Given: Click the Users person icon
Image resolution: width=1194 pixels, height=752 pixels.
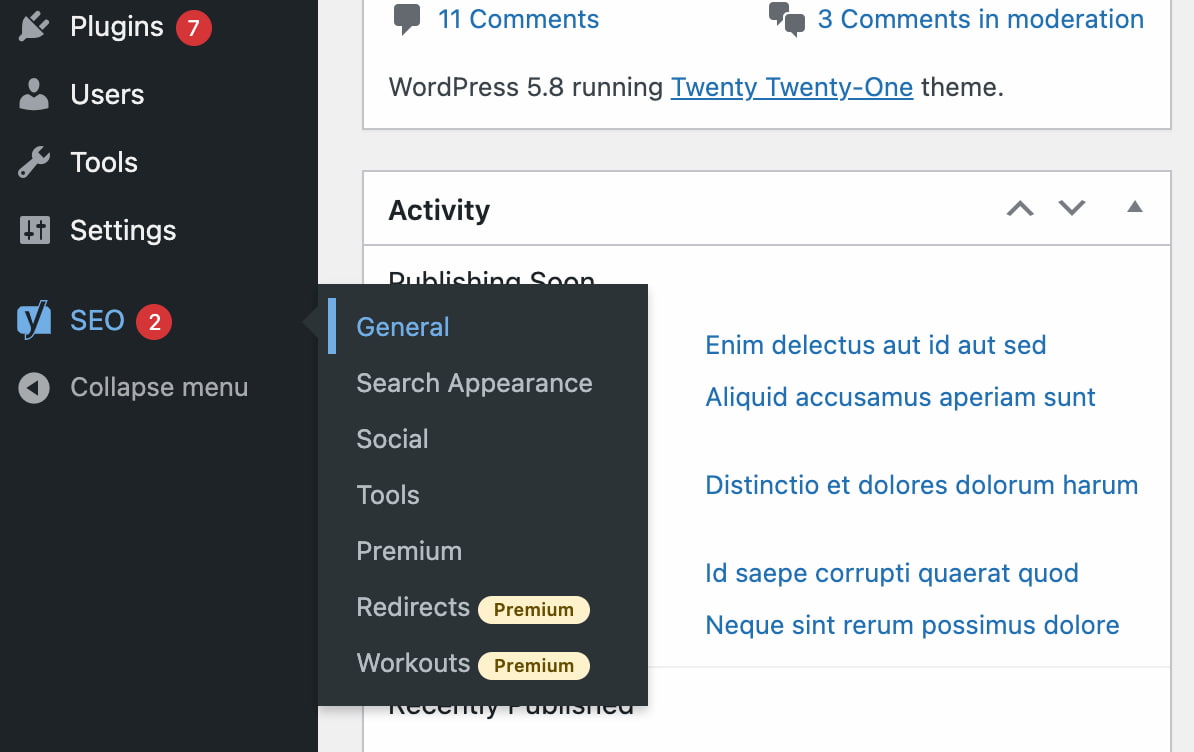Looking at the screenshot, I should click(34, 94).
